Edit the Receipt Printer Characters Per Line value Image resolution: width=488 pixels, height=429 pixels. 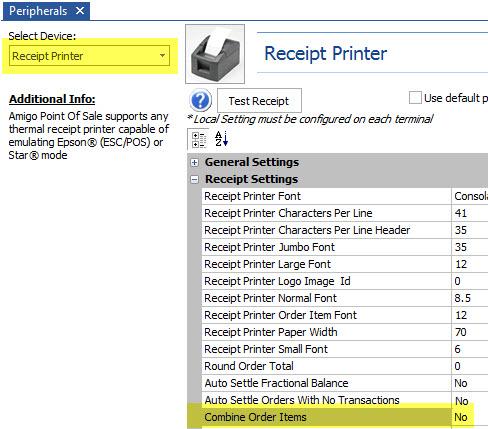click(x=470, y=213)
